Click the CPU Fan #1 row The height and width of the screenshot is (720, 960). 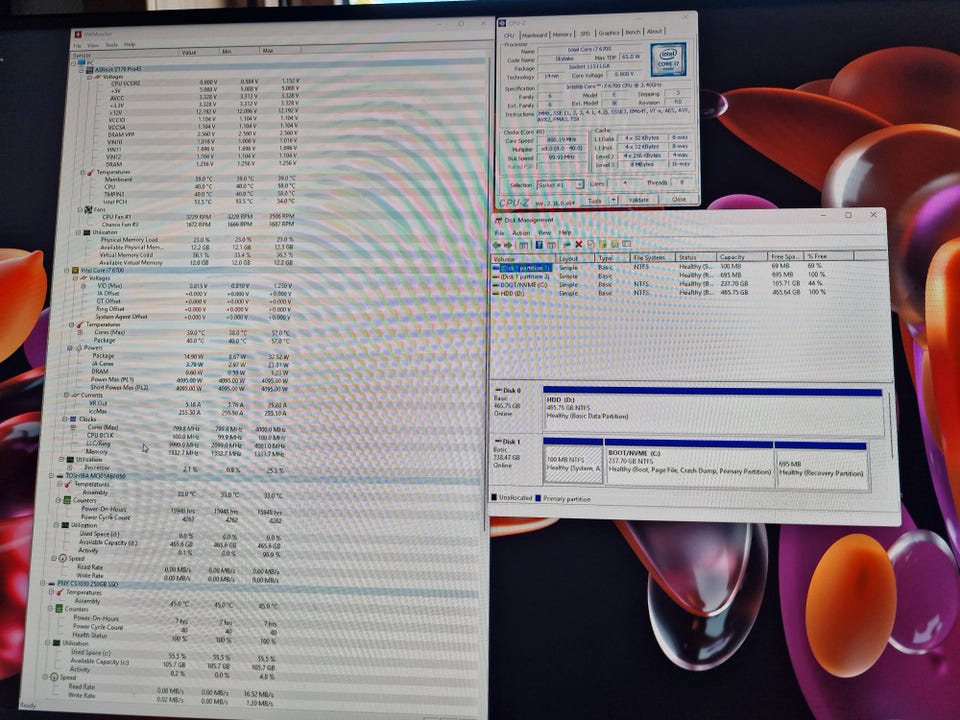[x=196, y=217]
